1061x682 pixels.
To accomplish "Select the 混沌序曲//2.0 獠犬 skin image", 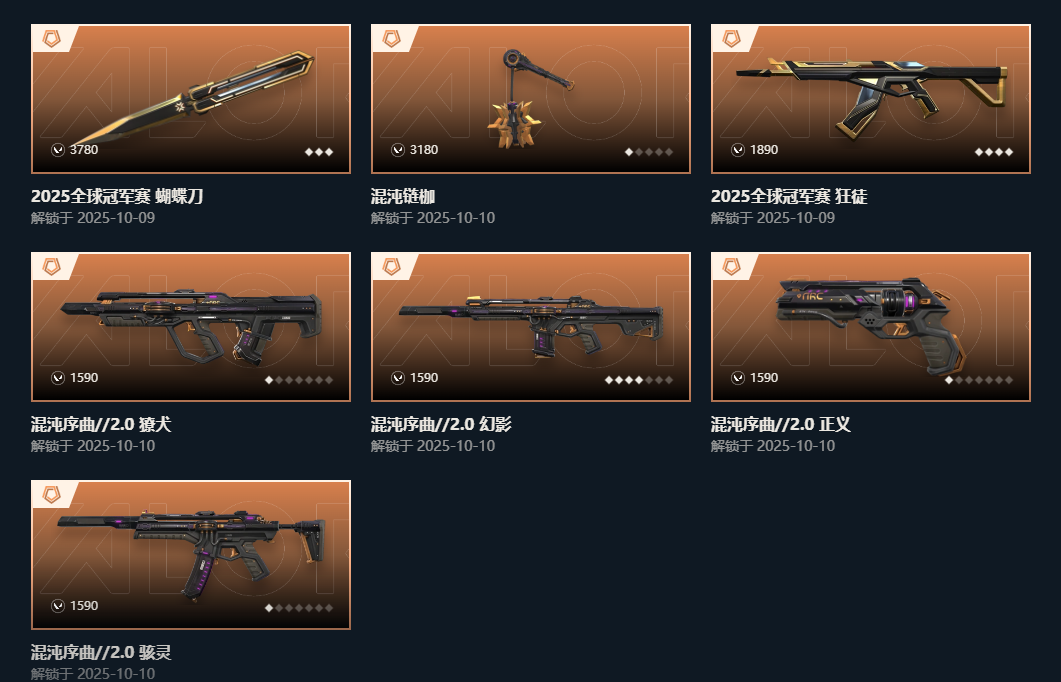I will point(191,327).
